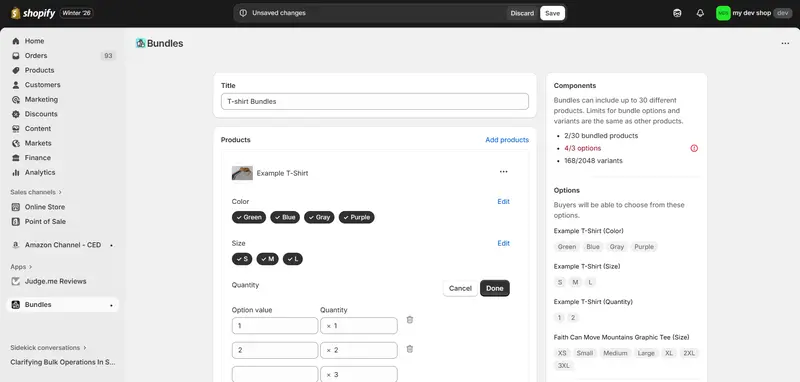Click the quantity field showing × 2
The width and height of the screenshot is (800, 382).
pyautogui.click(x=359, y=350)
